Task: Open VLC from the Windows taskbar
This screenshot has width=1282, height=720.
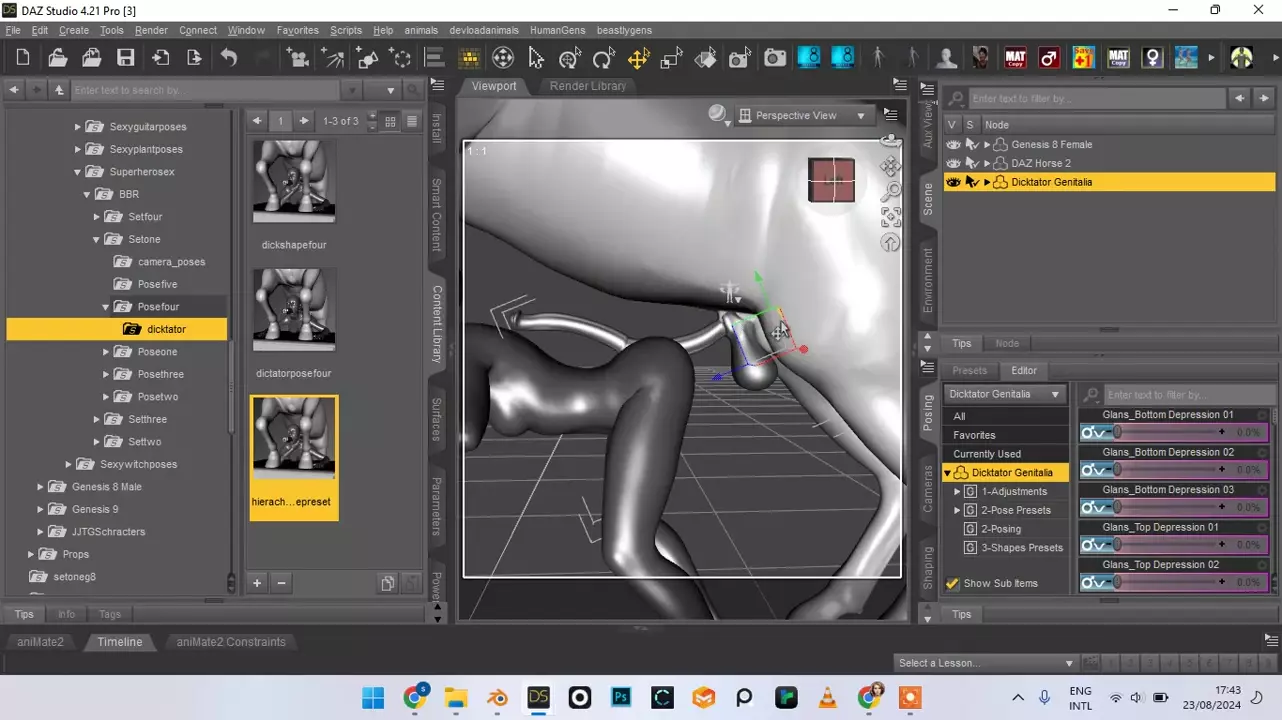Action: (827, 697)
